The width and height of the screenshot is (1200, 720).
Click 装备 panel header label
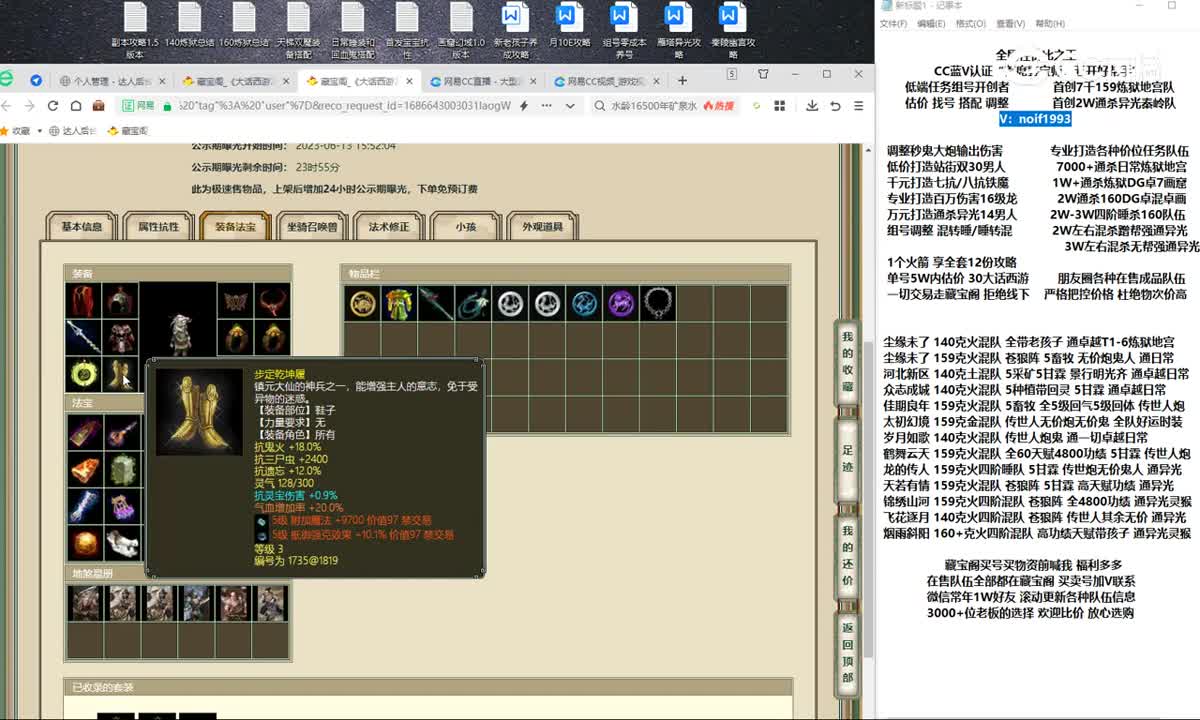(83, 273)
